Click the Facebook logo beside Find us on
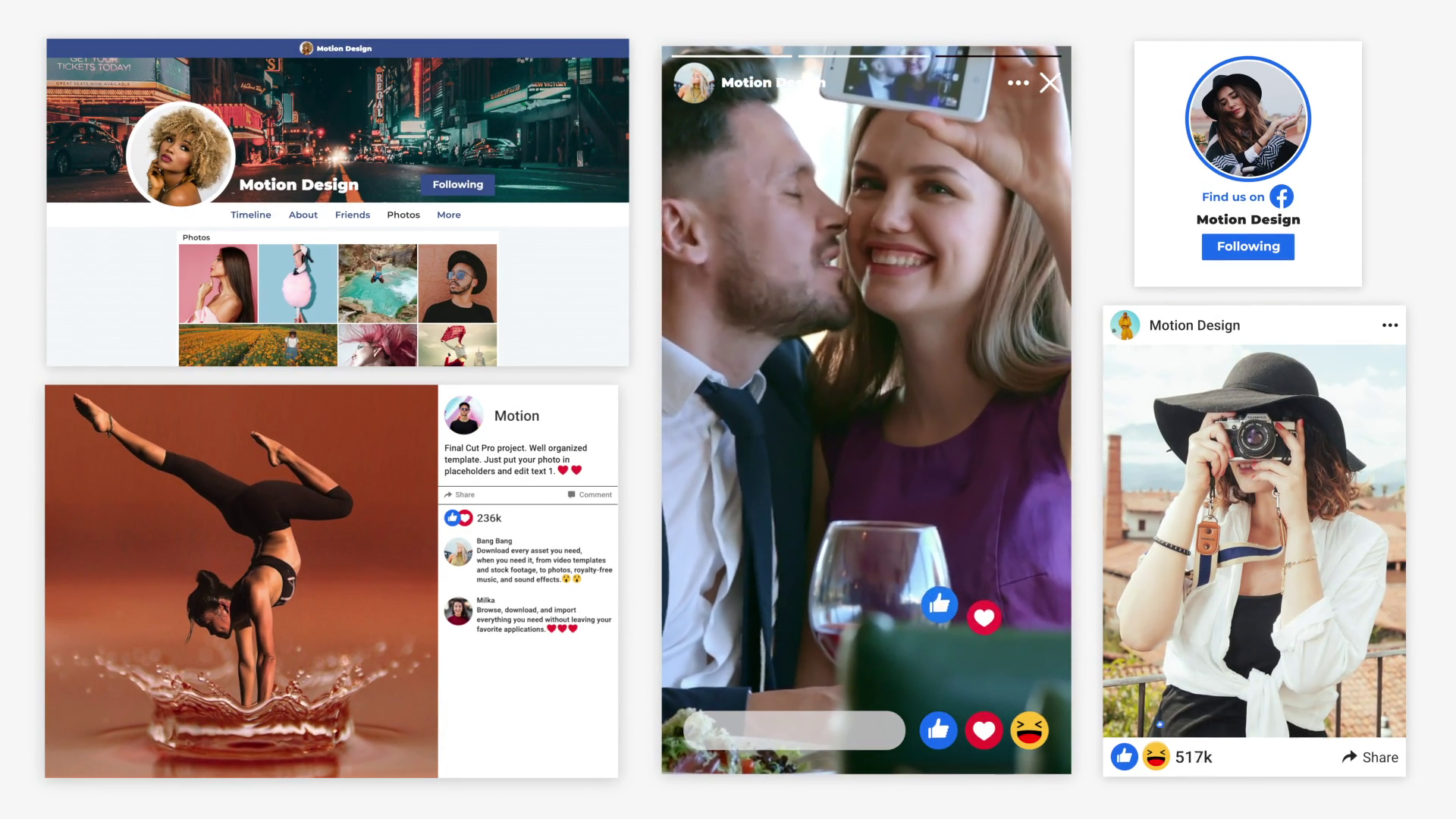 1282,197
